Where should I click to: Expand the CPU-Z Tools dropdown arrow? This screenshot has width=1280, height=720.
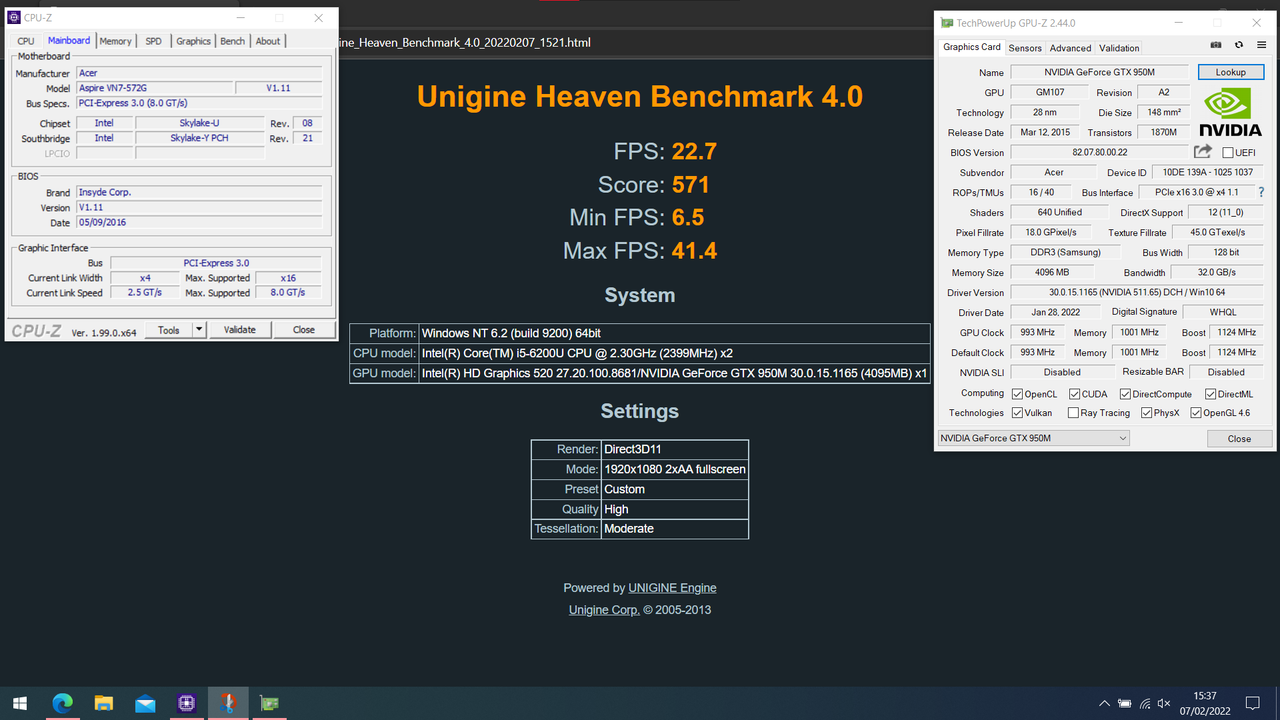click(199, 330)
